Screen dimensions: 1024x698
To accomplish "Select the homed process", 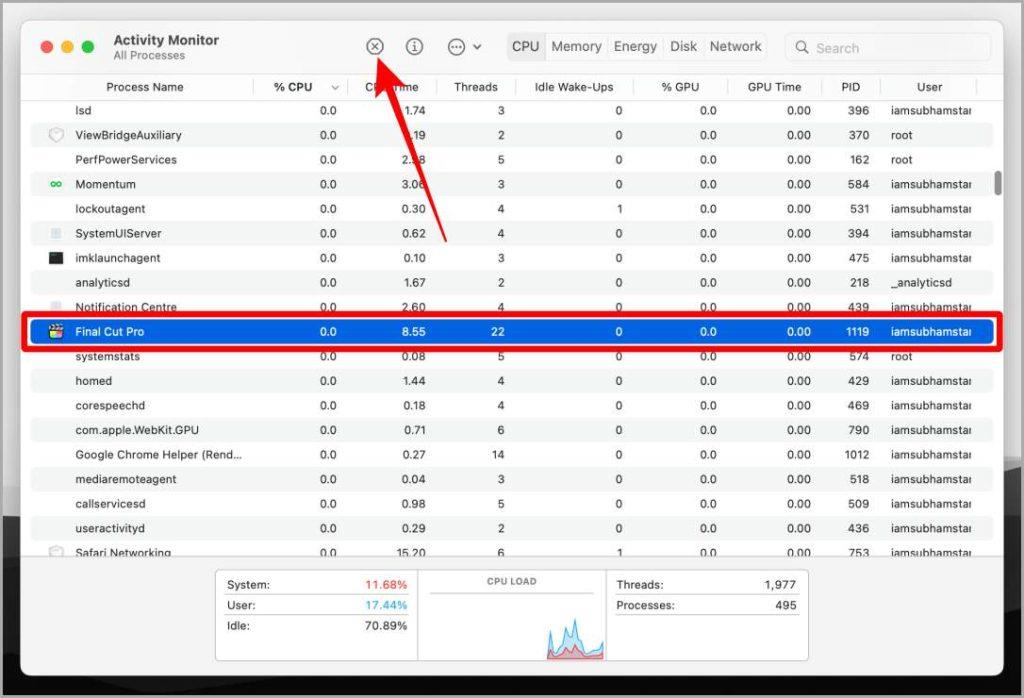I will tap(93, 381).
